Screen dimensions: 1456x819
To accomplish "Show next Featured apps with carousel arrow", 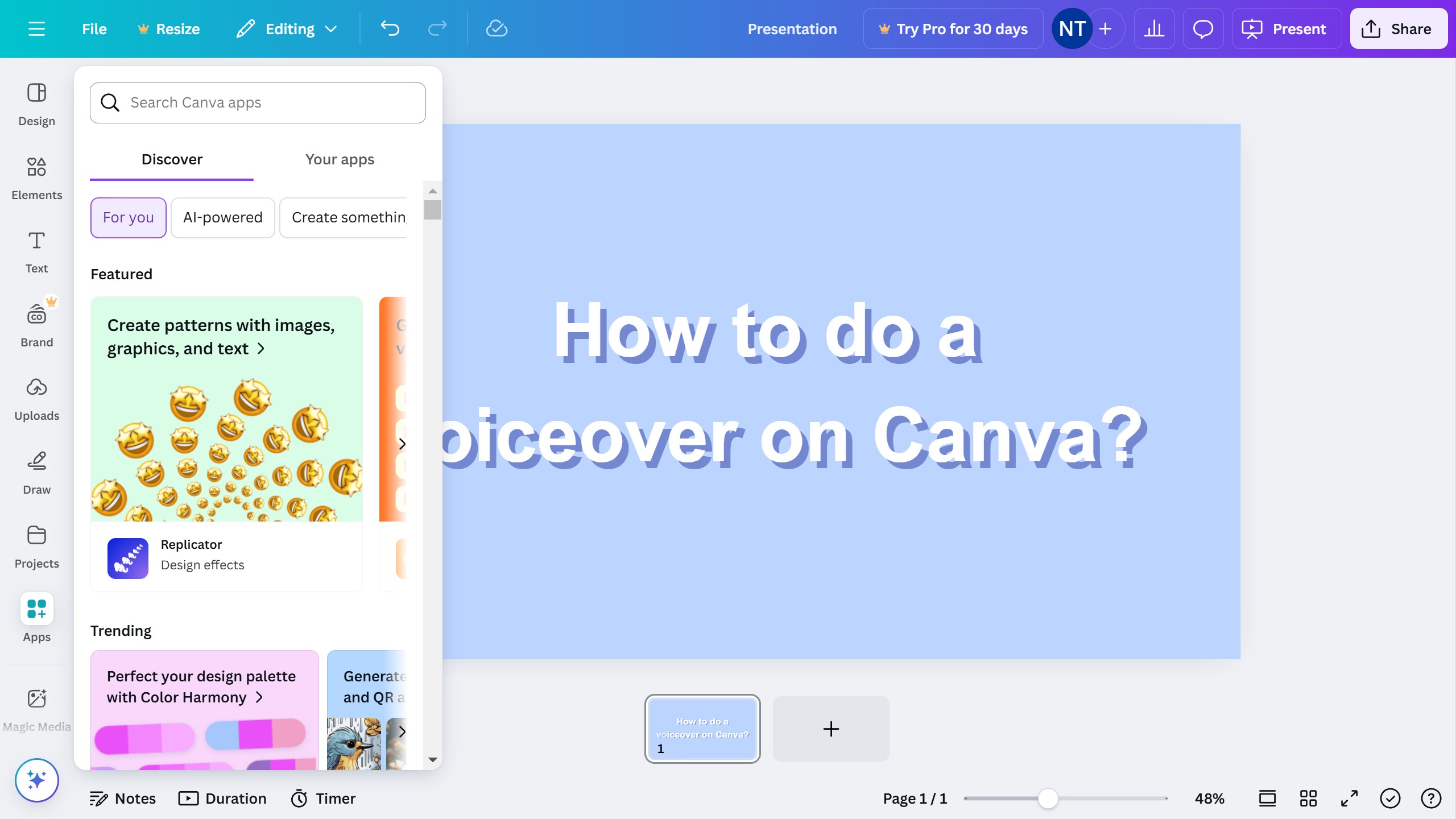I will 402,444.
